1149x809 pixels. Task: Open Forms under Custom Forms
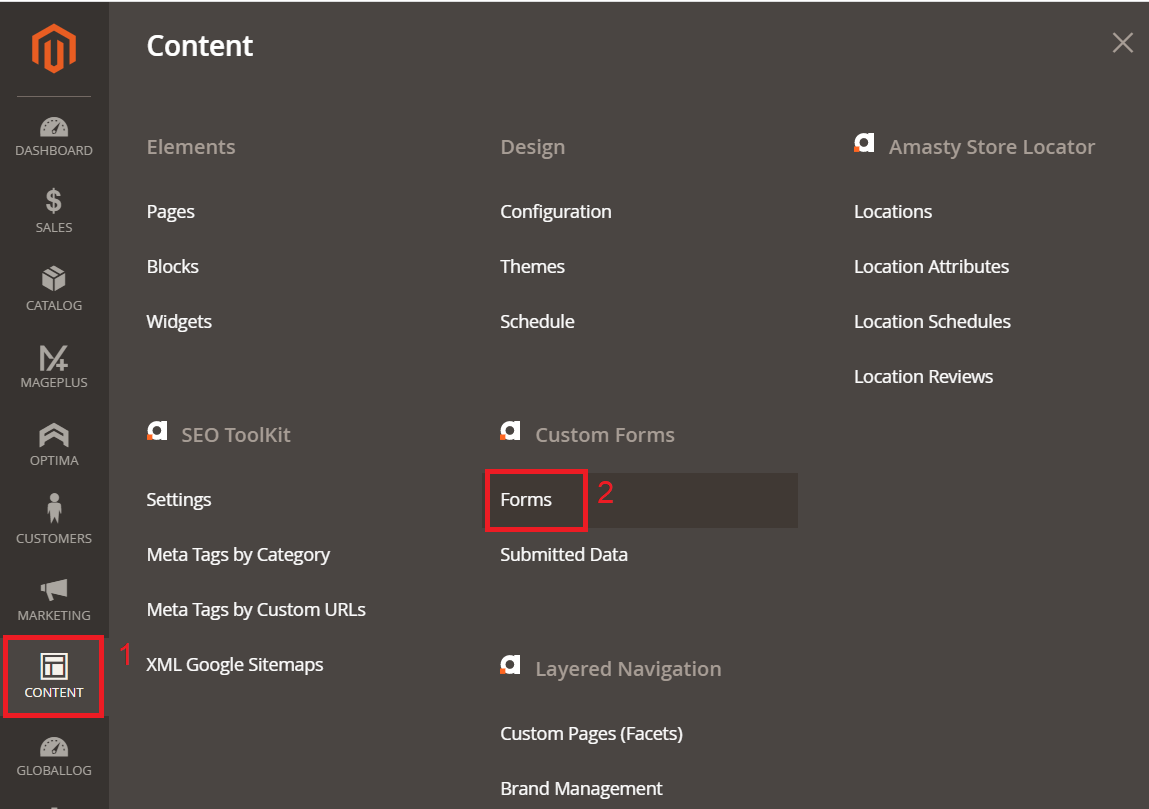526,500
